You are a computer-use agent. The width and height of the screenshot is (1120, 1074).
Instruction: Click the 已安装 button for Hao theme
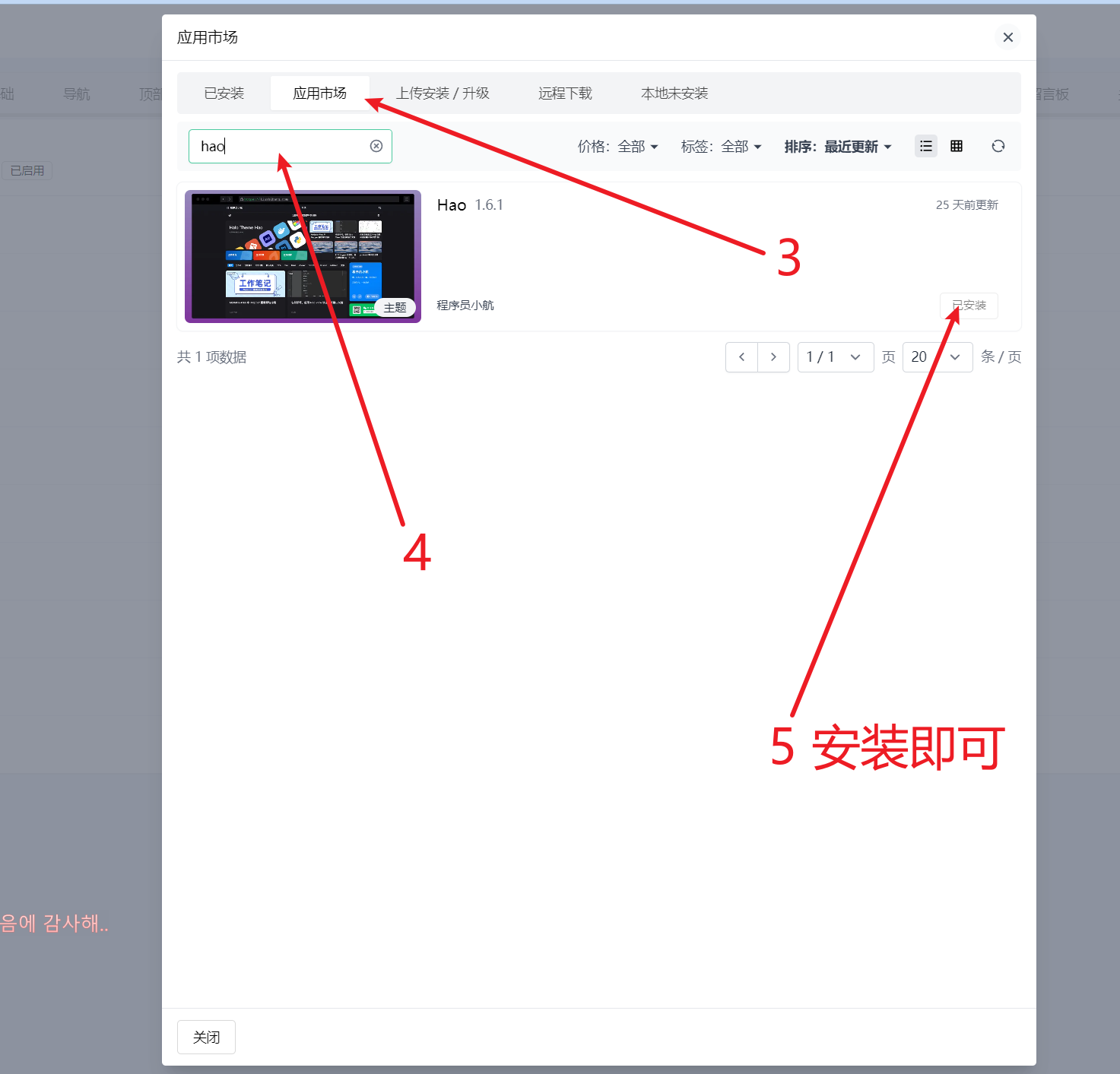tap(969, 306)
